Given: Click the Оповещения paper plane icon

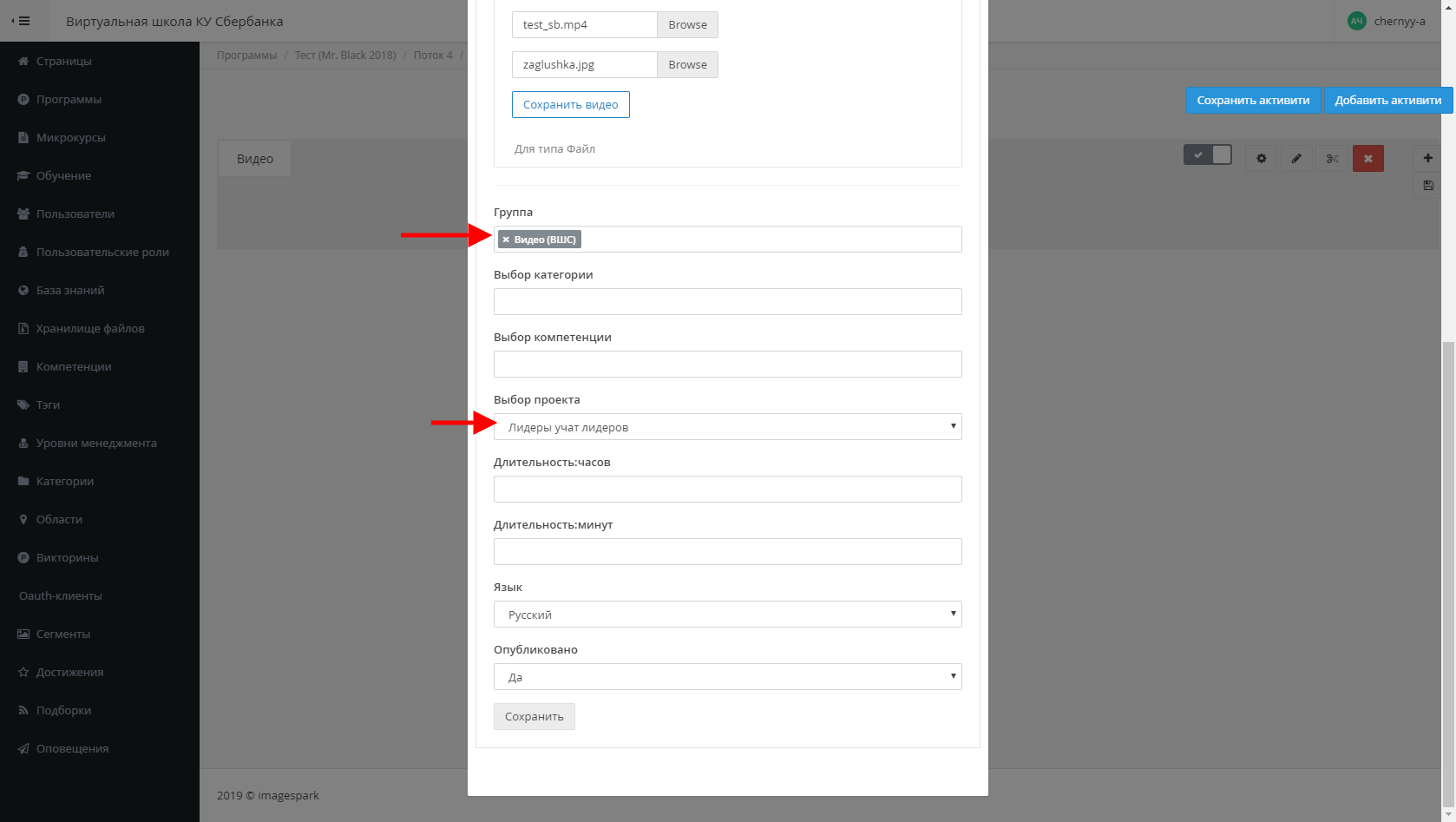Looking at the screenshot, I should [23, 748].
